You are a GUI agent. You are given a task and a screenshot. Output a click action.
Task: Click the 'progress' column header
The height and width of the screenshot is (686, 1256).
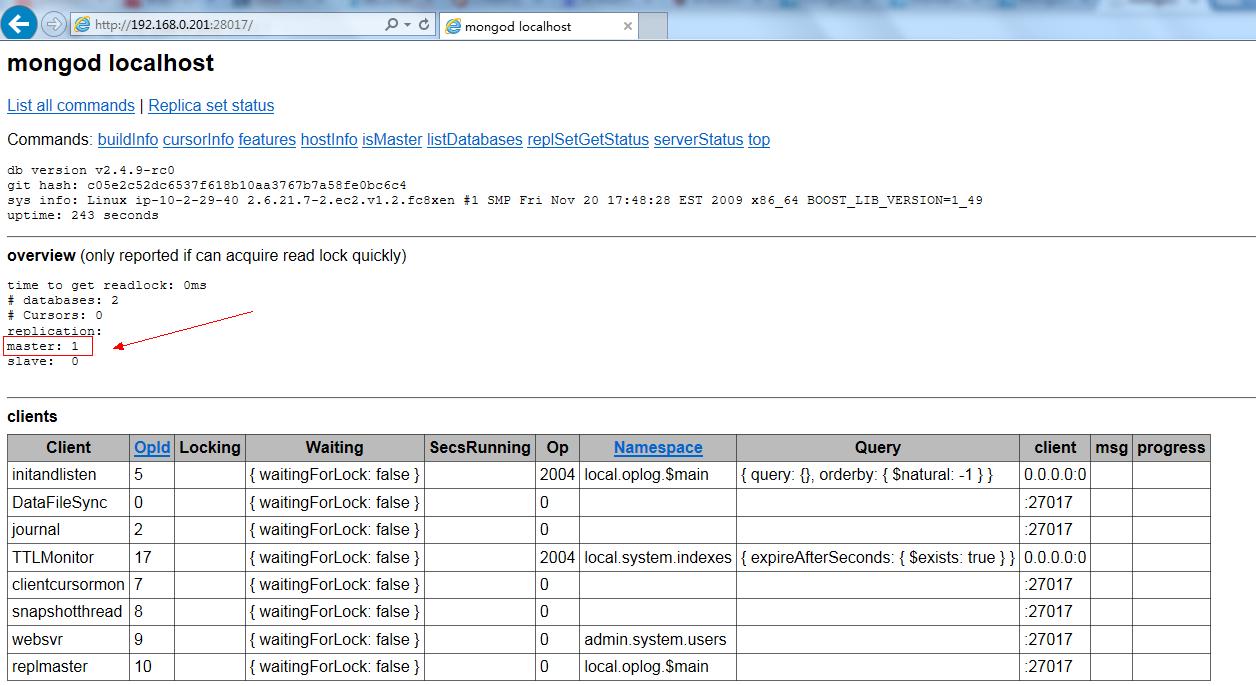pos(1171,447)
